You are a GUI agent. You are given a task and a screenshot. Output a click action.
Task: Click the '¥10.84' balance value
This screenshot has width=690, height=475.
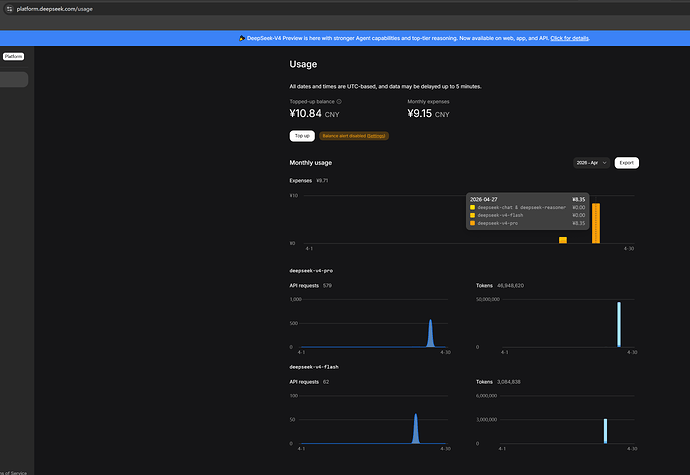coord(305,114)
